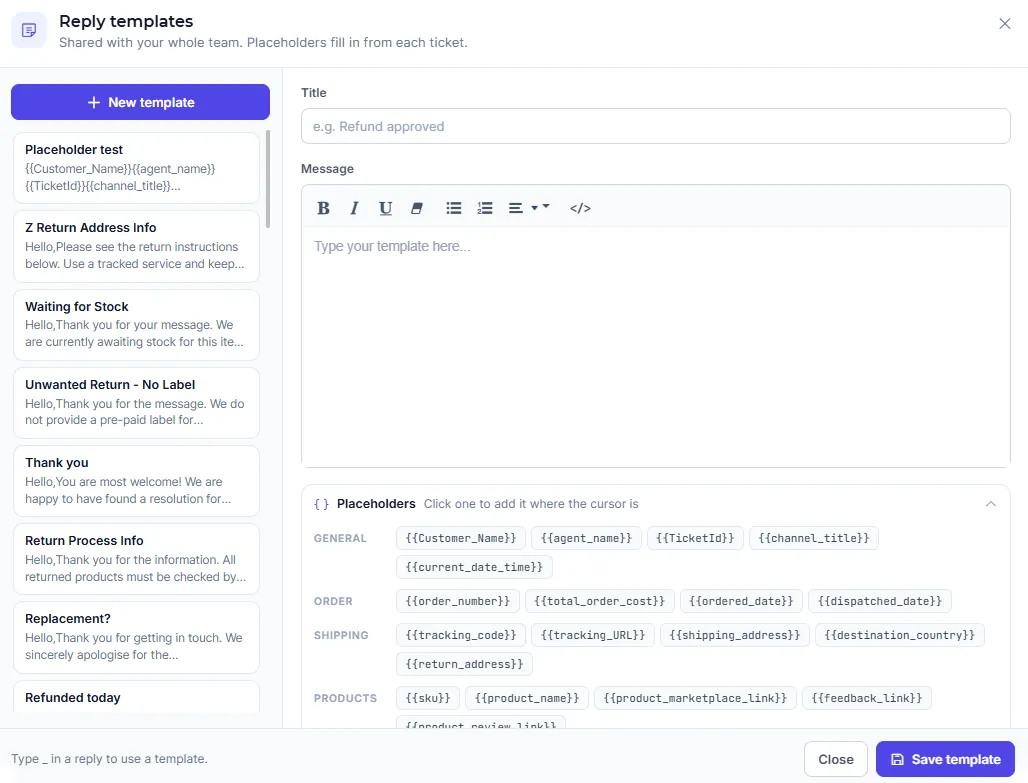The image size is (1028, 783).
Task: Insert the {{product_name}} placeholder
Action: [x=527, y=698]
